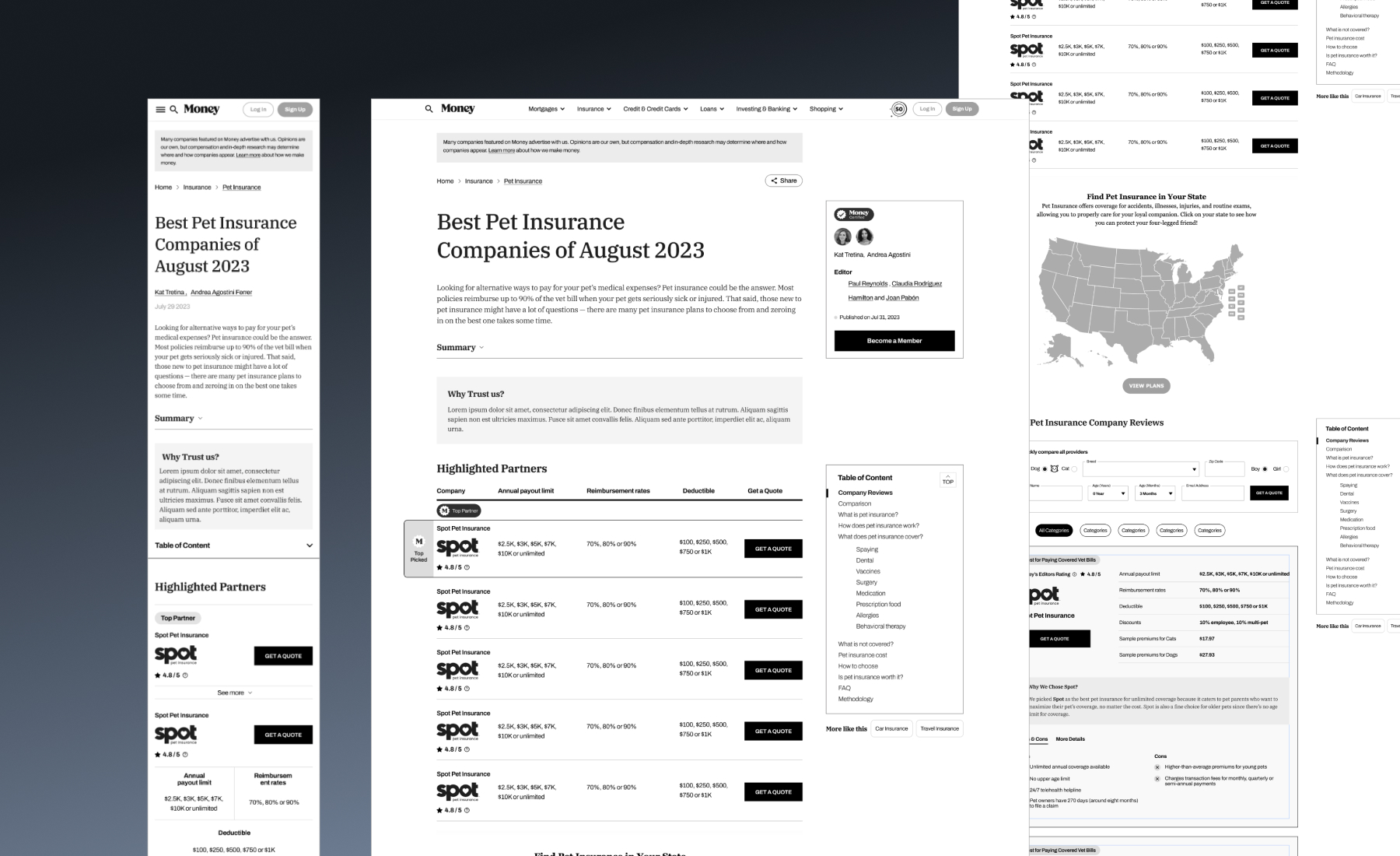Click the info icon beside 4.8/5 in the Top Picked row

[x=467, y=567]
